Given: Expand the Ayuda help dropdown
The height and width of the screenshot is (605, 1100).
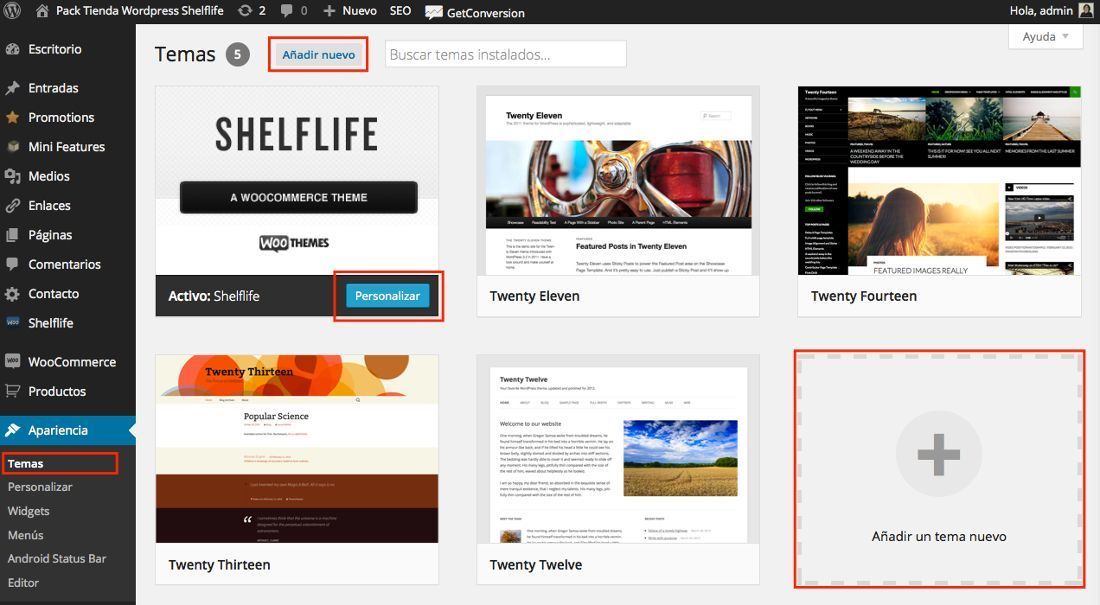Looking at the screenshot, I should click(x=1045, y=36).
